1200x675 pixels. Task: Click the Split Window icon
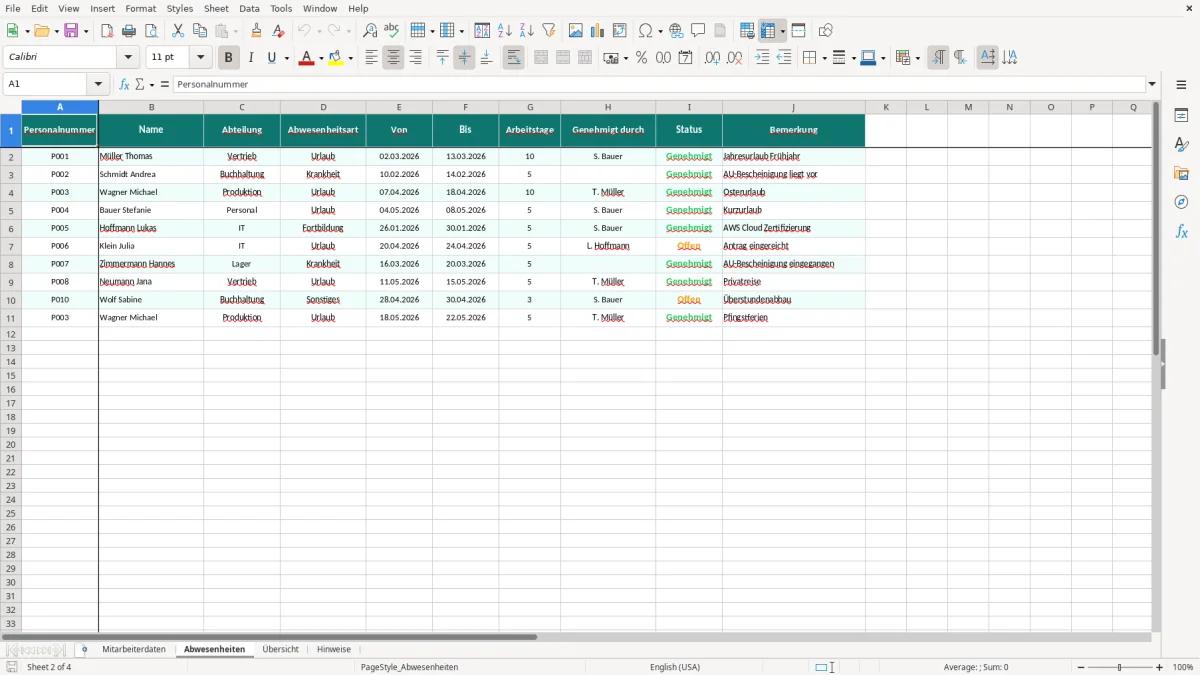pyautogui.click(x=798, y=31)
